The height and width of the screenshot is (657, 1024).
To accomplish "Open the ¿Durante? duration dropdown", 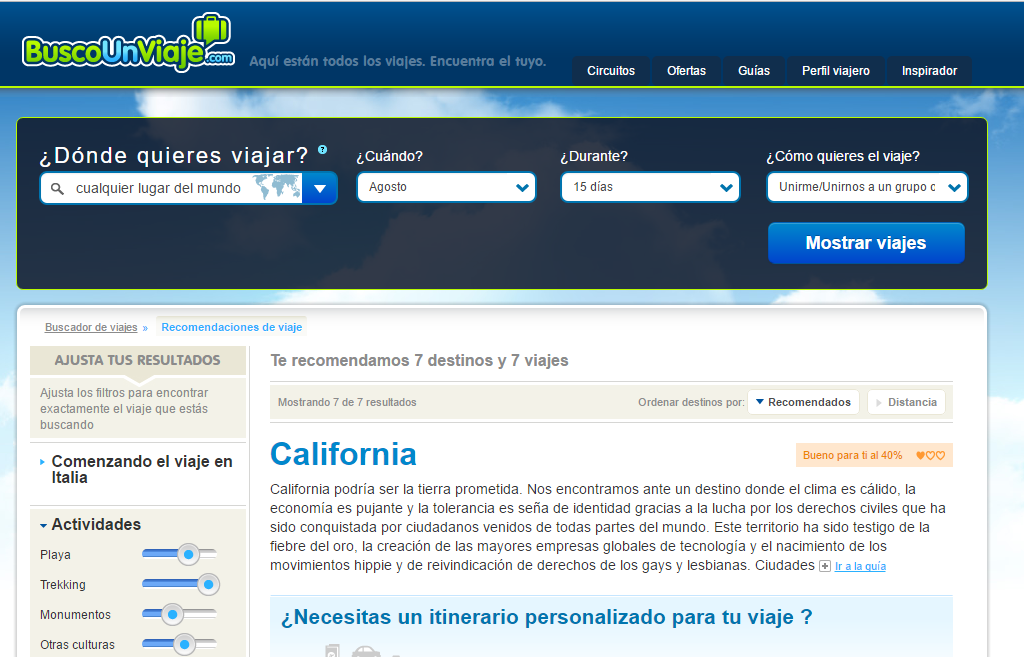I will coord(650,187).
